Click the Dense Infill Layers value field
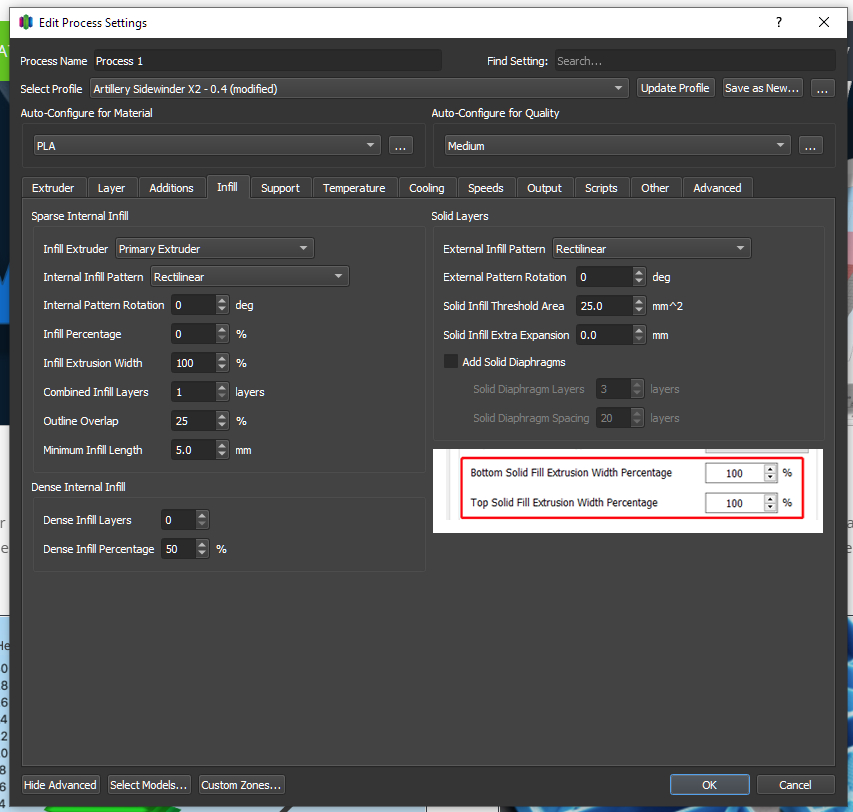 pos(178,520)
